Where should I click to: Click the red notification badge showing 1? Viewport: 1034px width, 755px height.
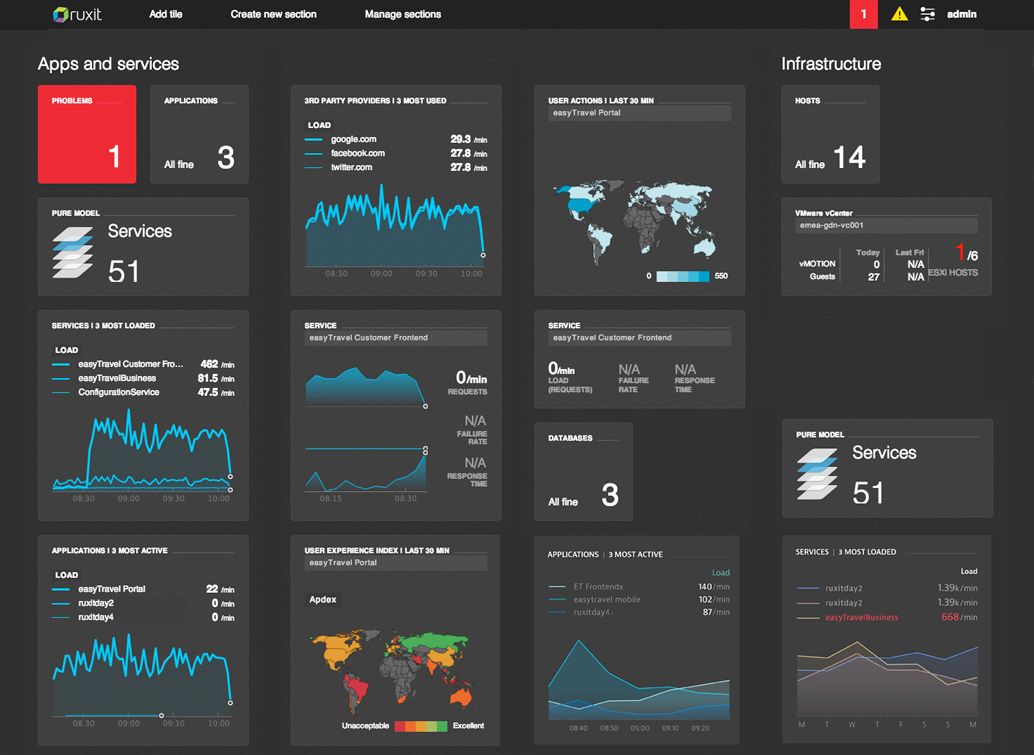tap(863, 14)
